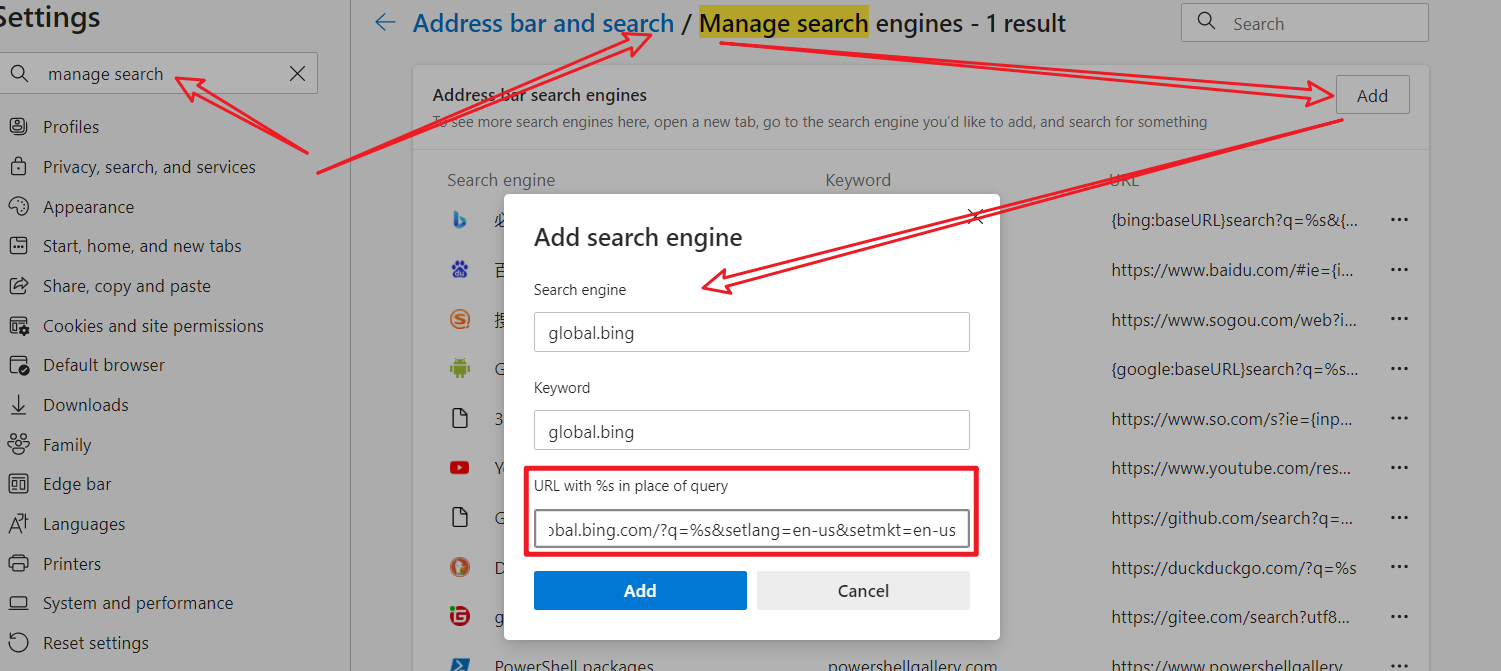Click the magnifier icon in settings search box
The width and height of the screenshot is (1501, 671).
19,74
